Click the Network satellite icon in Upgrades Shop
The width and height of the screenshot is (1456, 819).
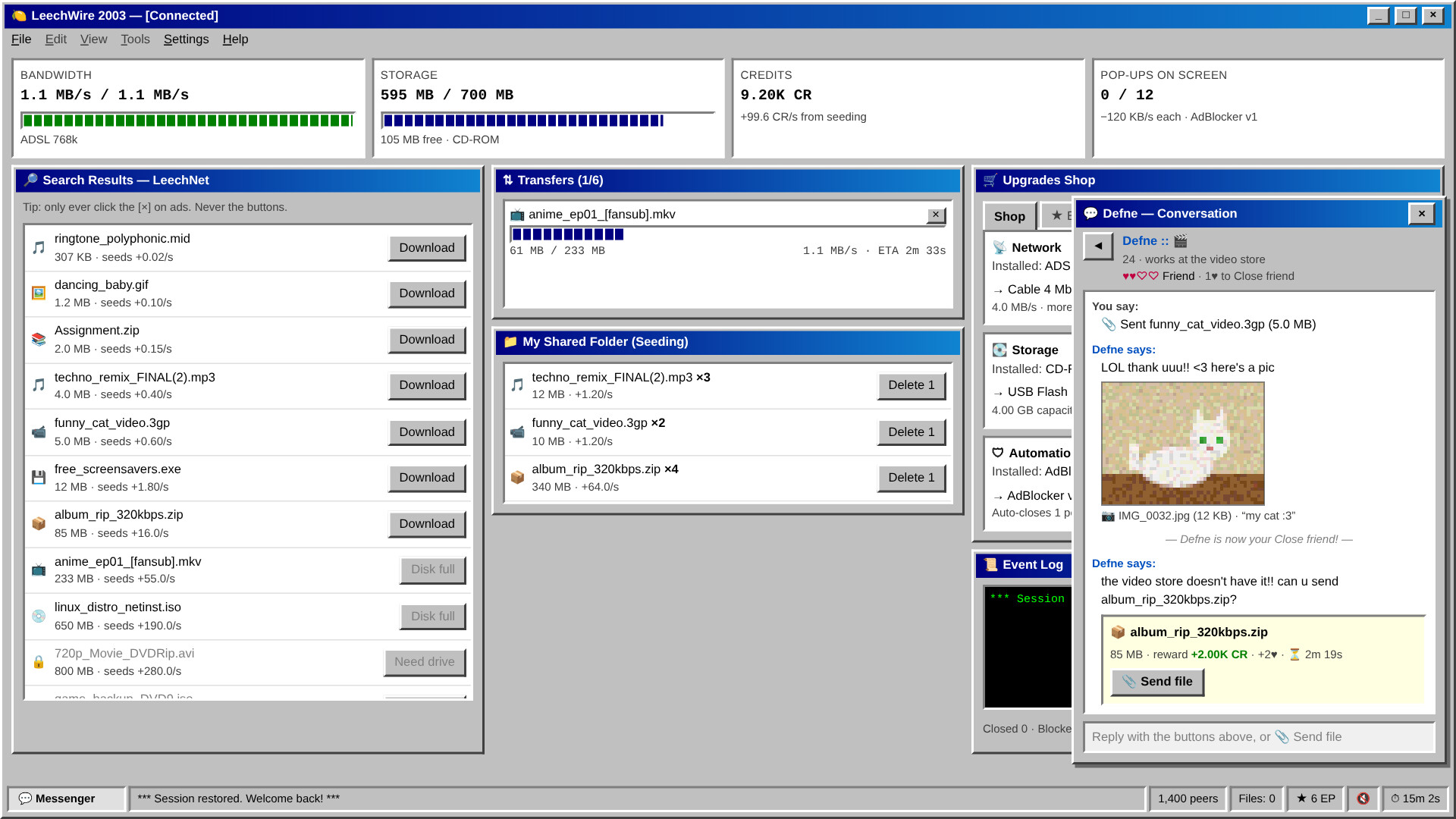[x=999, y=248]
